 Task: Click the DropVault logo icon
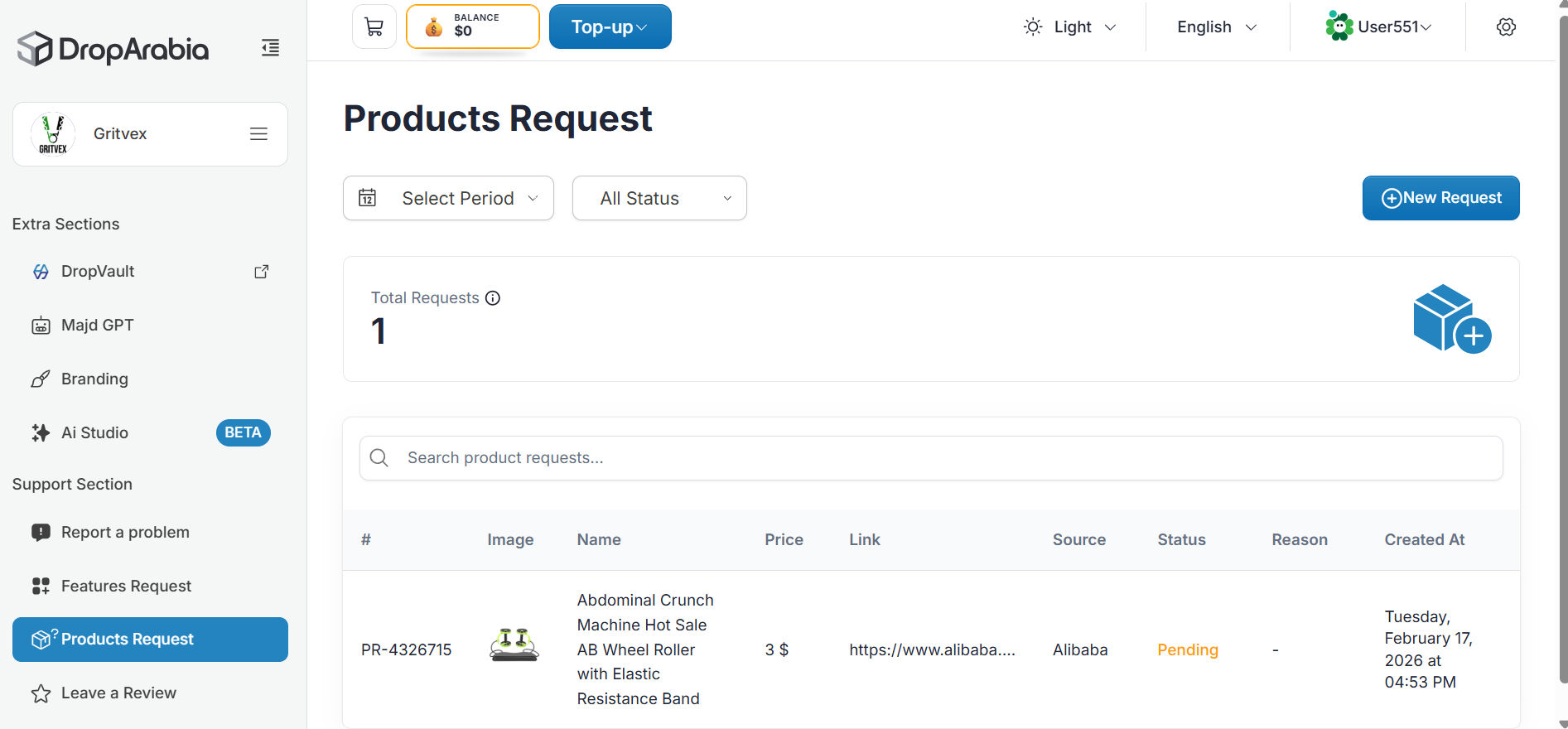[41, 272]
